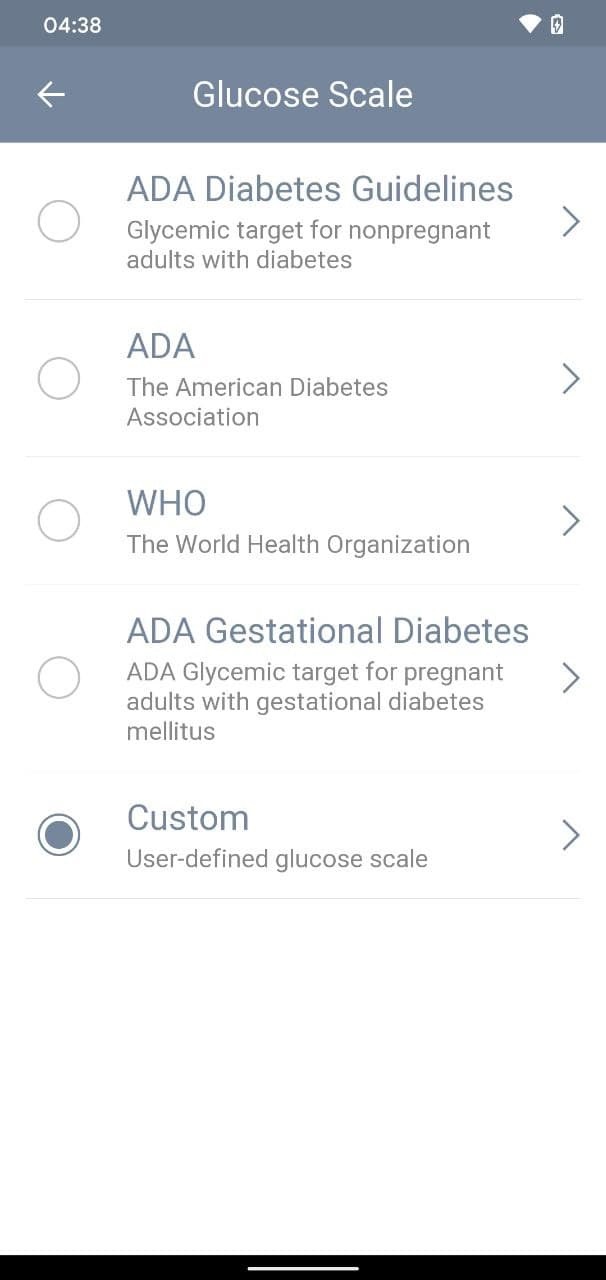Image resolution: width=606 pixels, height=1280 pixels.
Task: Go back using the arrow icon
Action: pyautogui.click(x=51, y=94)
